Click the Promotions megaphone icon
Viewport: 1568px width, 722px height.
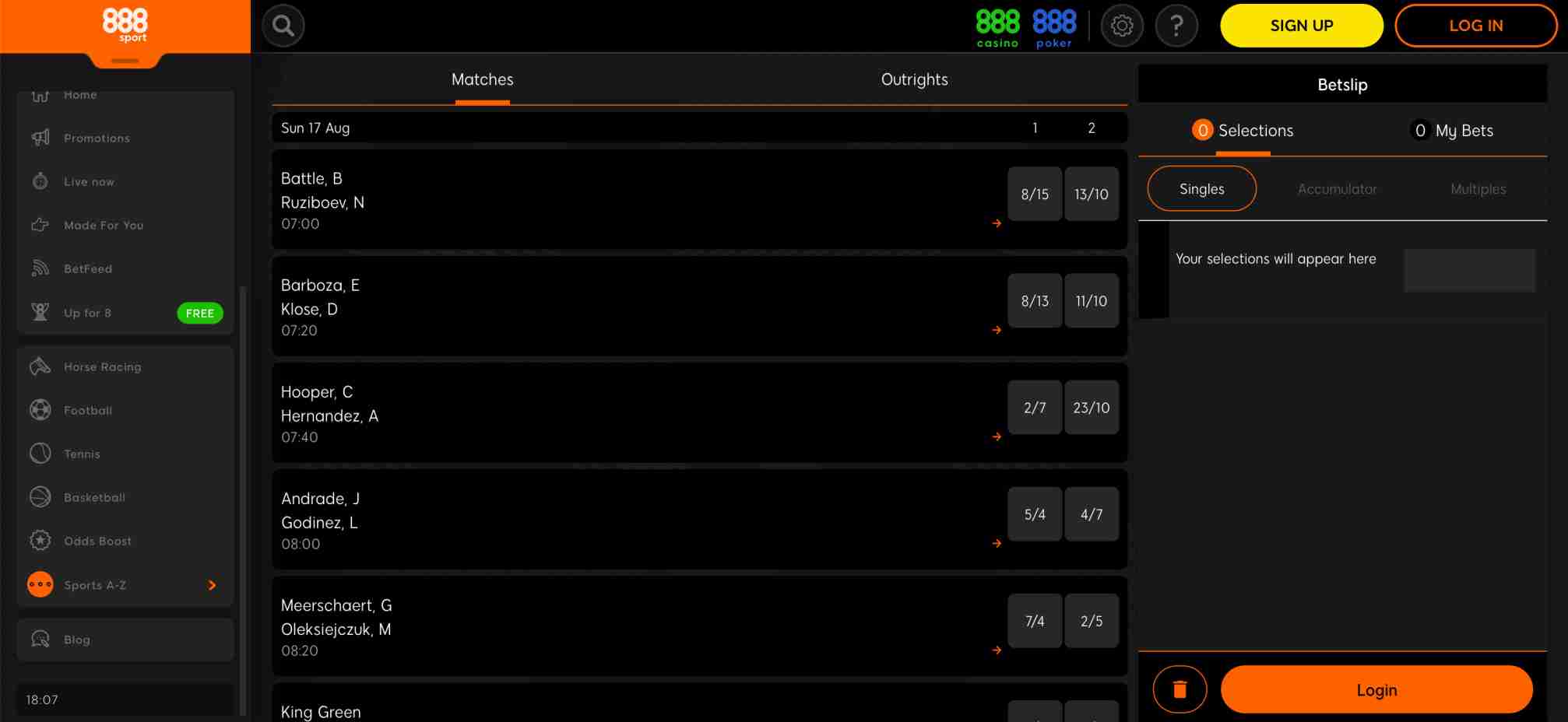tap(40, 138)
